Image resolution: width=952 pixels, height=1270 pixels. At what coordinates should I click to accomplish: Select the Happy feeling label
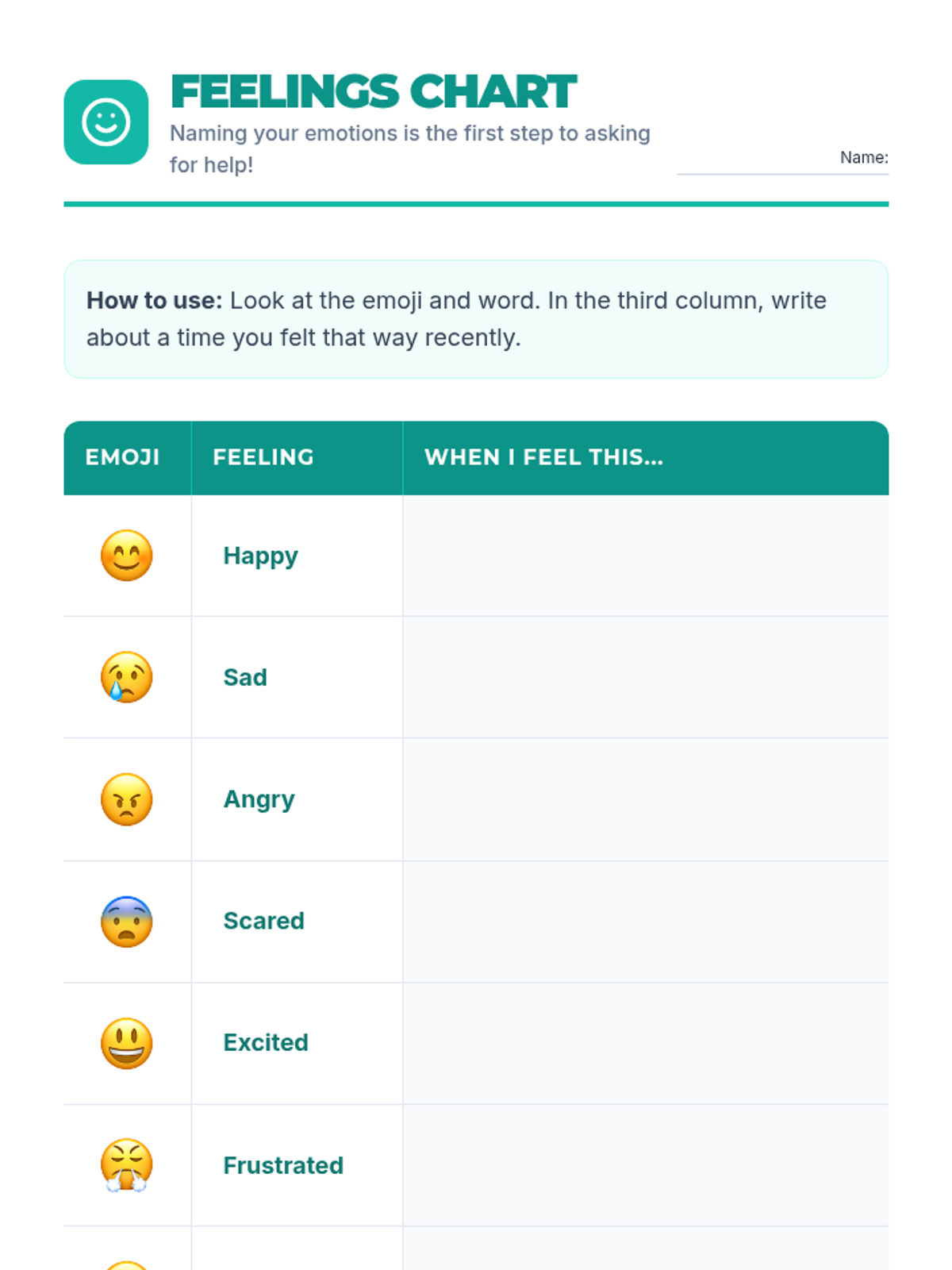pos(260,556)
